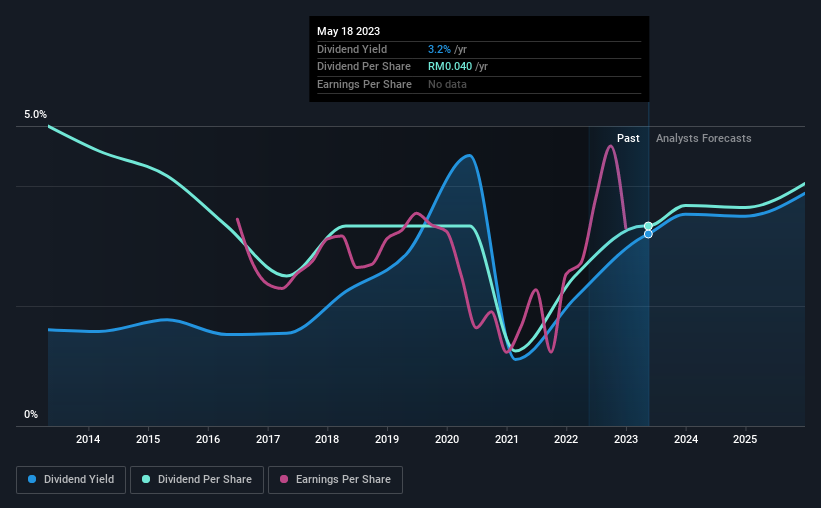The height and width of the screenshot is (508, 821).
Task: Click the 2016 x-axis label
Action: [x=208, y=439]
